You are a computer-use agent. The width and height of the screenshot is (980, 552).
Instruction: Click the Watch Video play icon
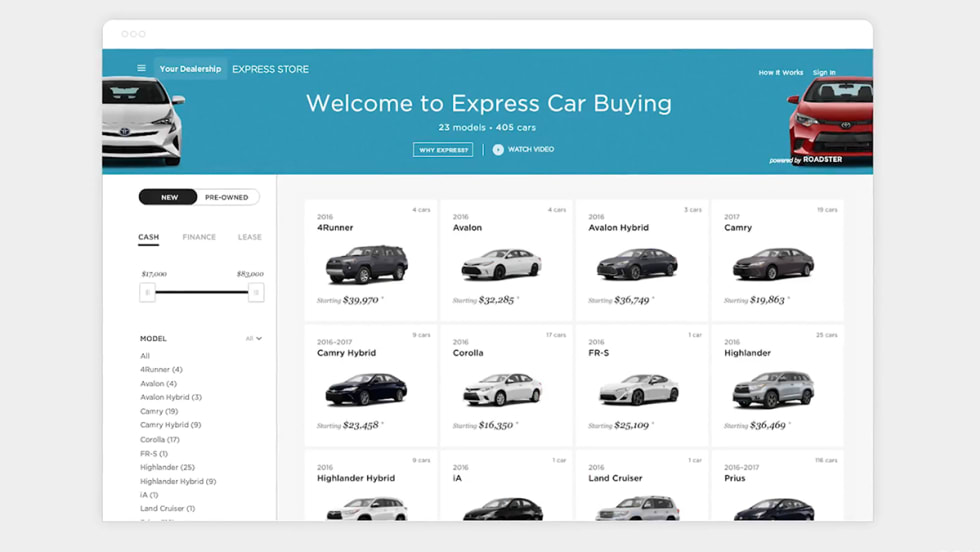498,150
